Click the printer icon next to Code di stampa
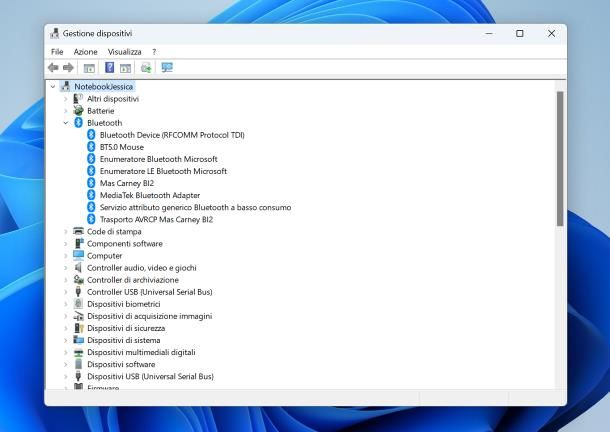The height and width of the screenshot is (432, 610). 78,231
